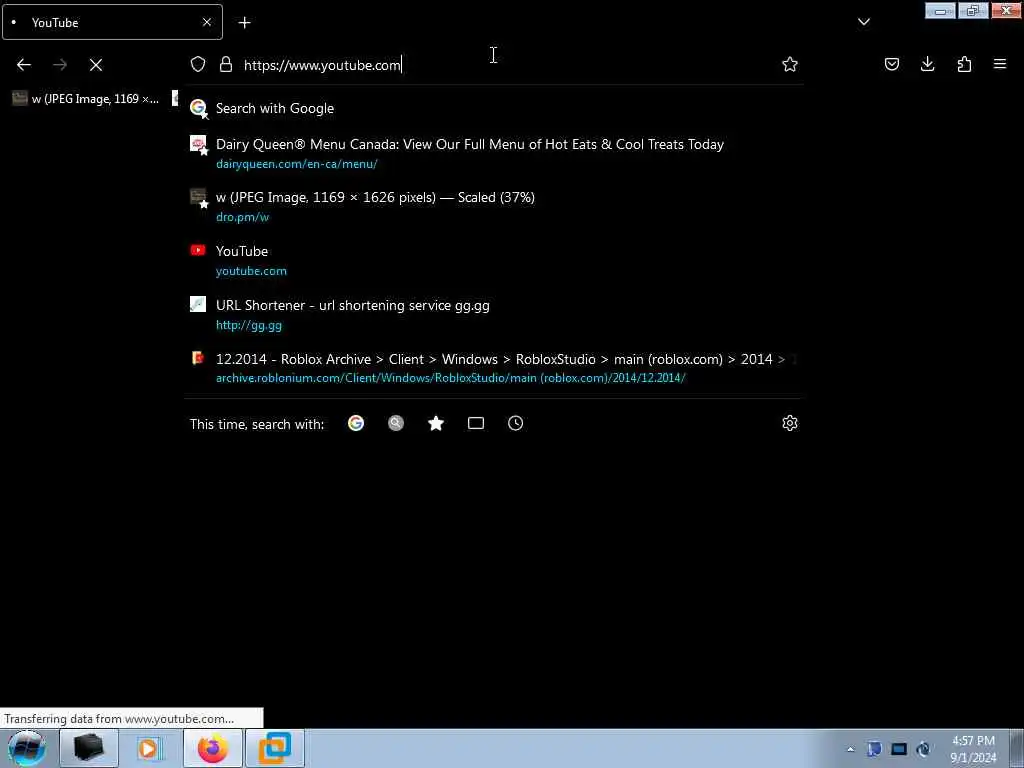Screen dimensions: 1024x768
Task: Click the archive.roblonium.com URL text
Action: [451, 377]
